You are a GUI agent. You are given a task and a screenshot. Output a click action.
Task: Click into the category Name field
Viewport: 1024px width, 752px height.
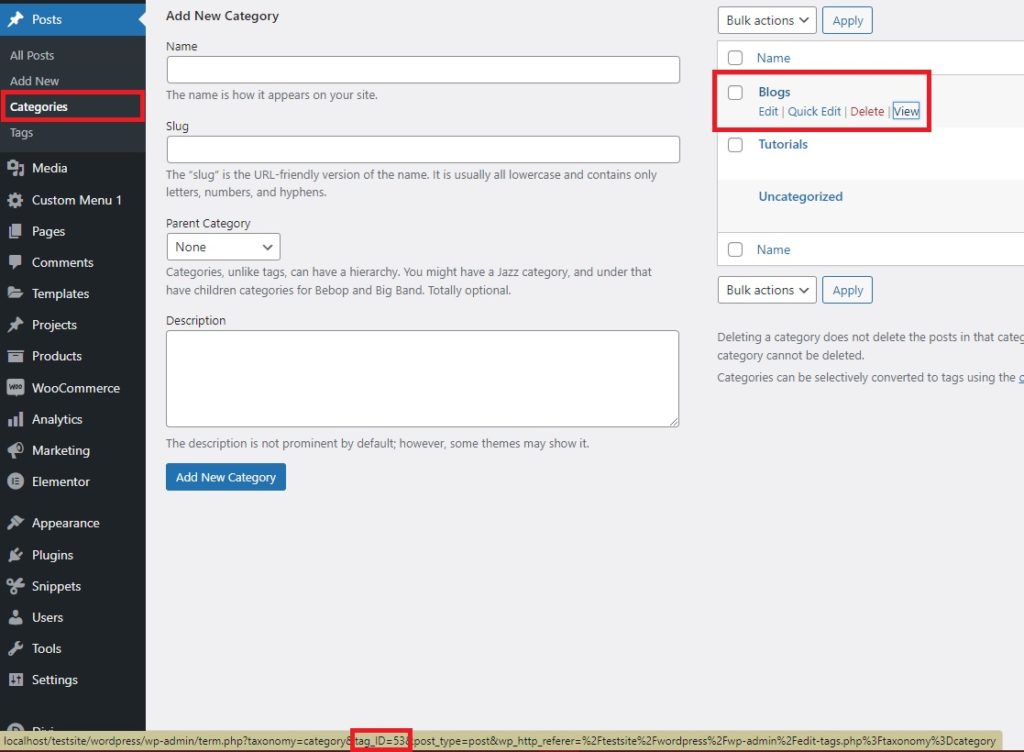tap(423, 70)
